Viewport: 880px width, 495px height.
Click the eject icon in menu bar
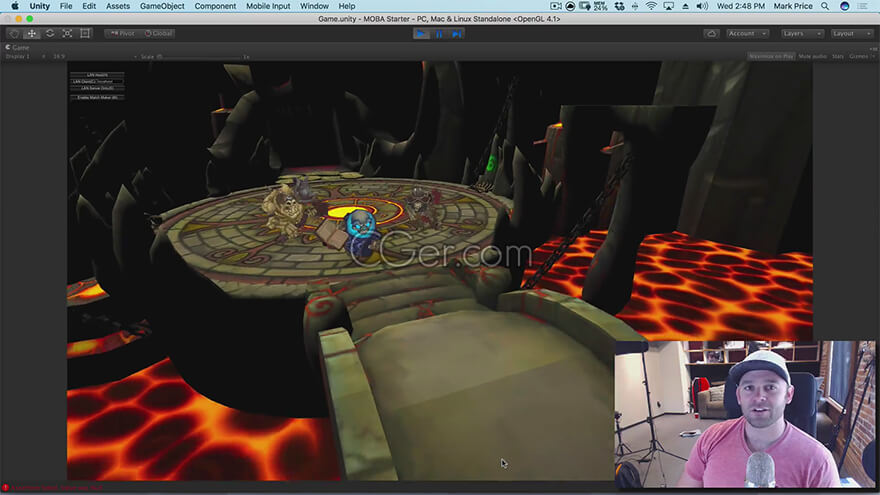[x=685, y=6]
